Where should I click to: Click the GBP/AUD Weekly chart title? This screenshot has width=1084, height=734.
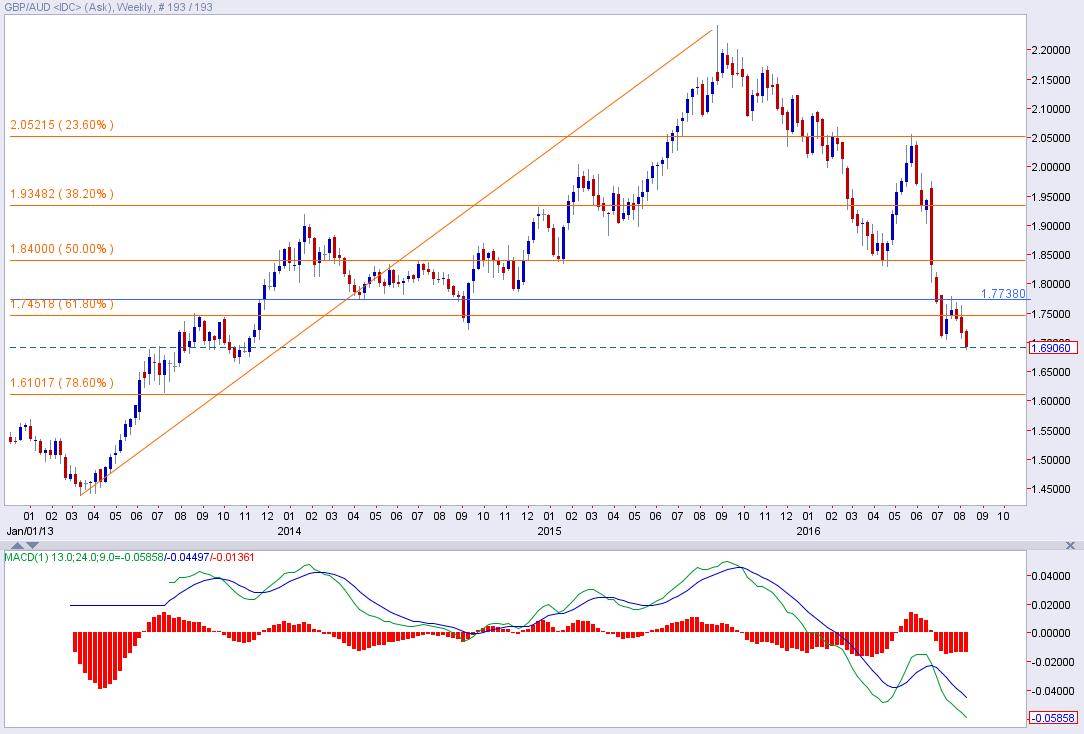(108, 7)
